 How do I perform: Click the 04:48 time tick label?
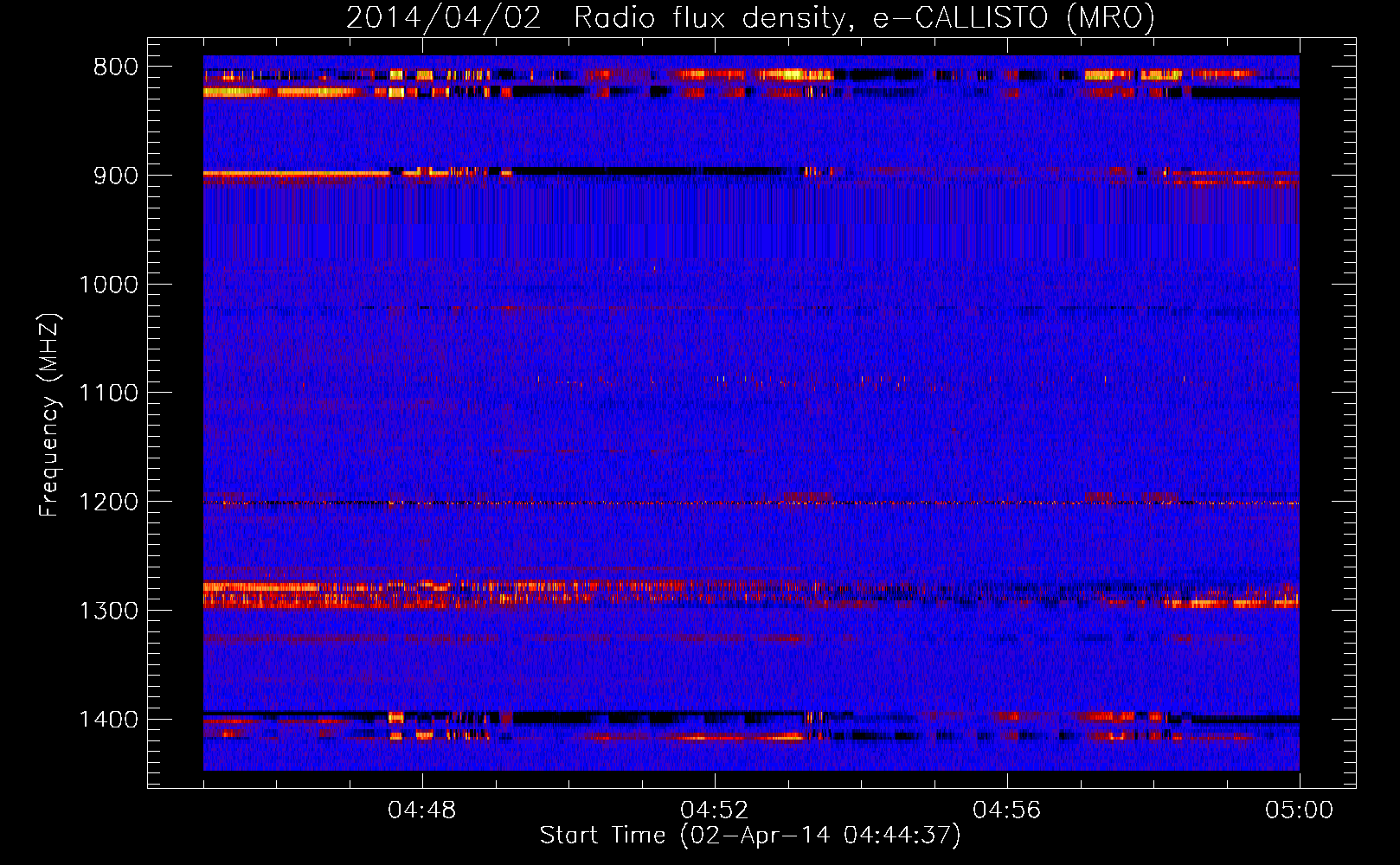(422, 811)
